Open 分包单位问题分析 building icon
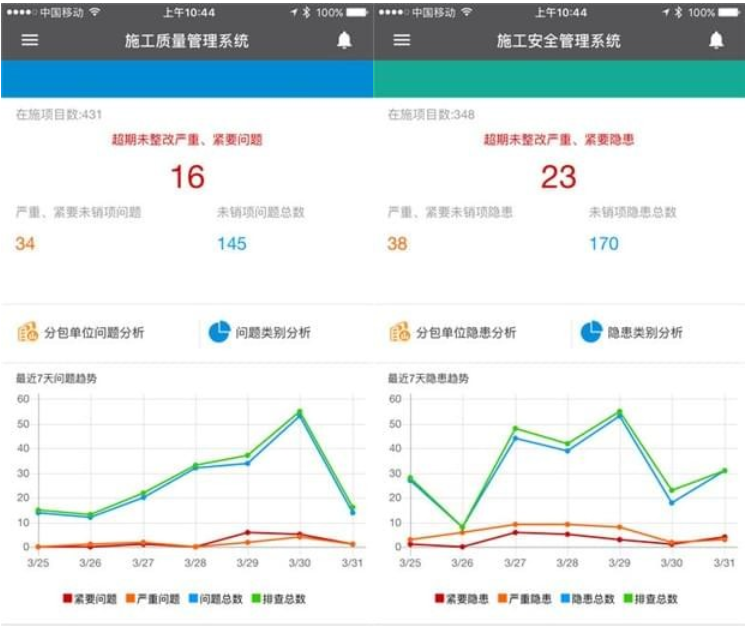The height and width of the screenshot is (629, 747). [28, 332]
